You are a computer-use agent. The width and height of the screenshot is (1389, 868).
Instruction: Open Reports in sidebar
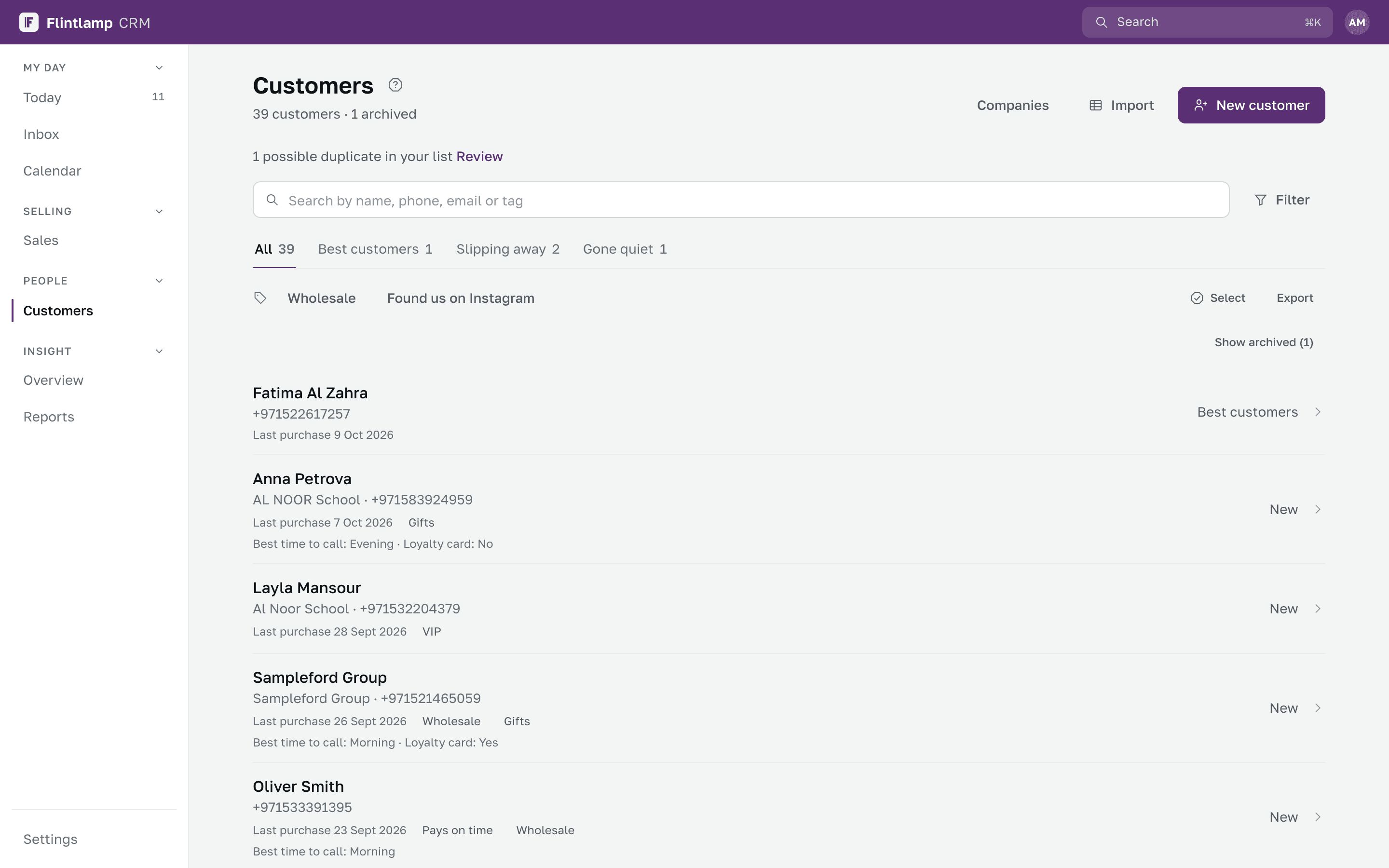(94, 417)
